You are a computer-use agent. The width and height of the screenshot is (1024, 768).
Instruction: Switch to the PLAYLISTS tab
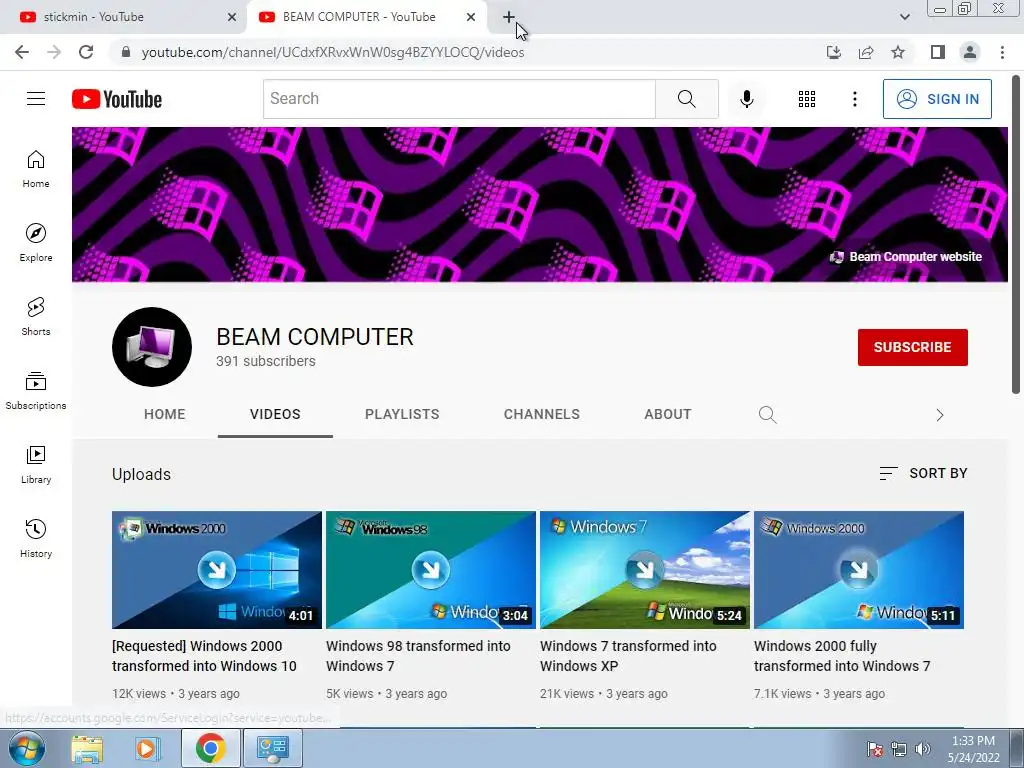[402, 414]
